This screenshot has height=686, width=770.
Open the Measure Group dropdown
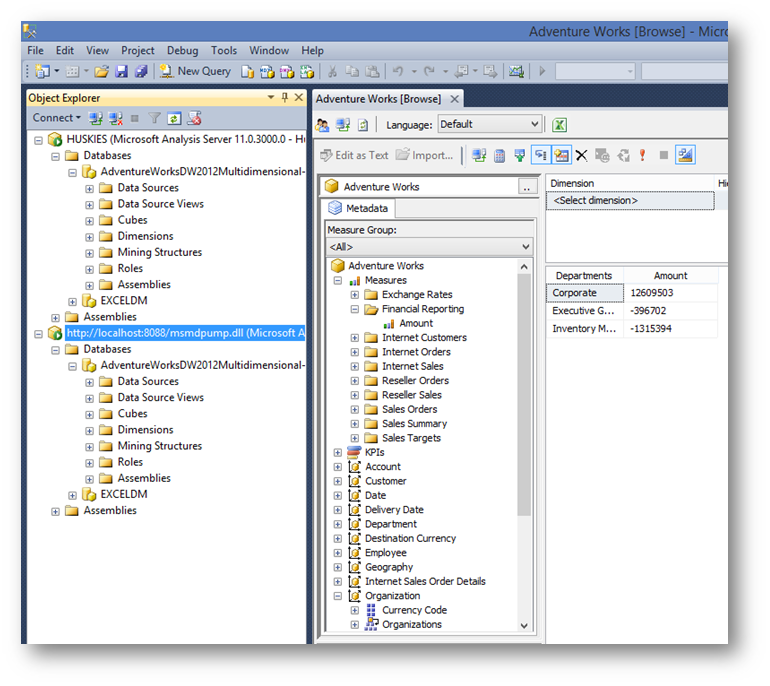point(429,247)
